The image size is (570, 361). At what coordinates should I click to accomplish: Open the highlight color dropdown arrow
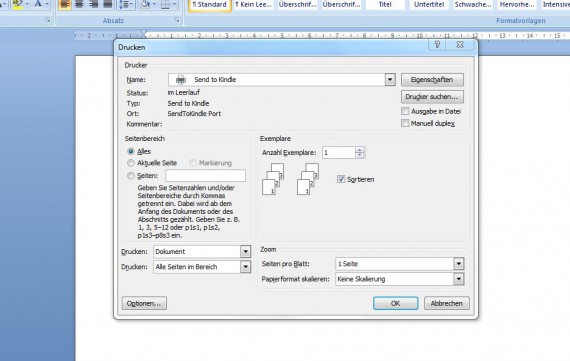pos(27,4)
